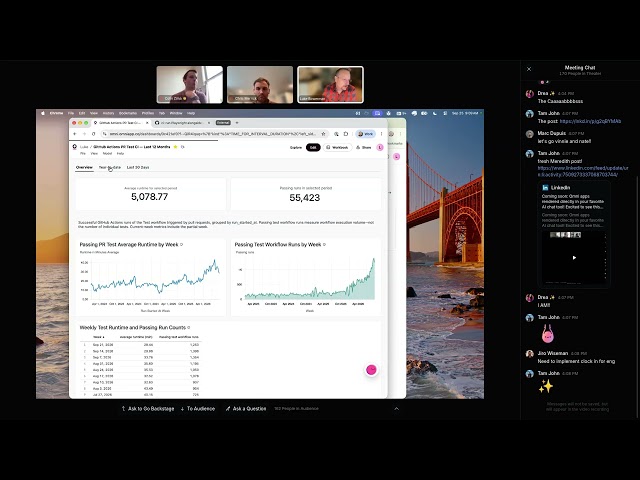Click the browser back arrow
The height and width of the screenshot is (480, 640).
[x=75, y=134]
